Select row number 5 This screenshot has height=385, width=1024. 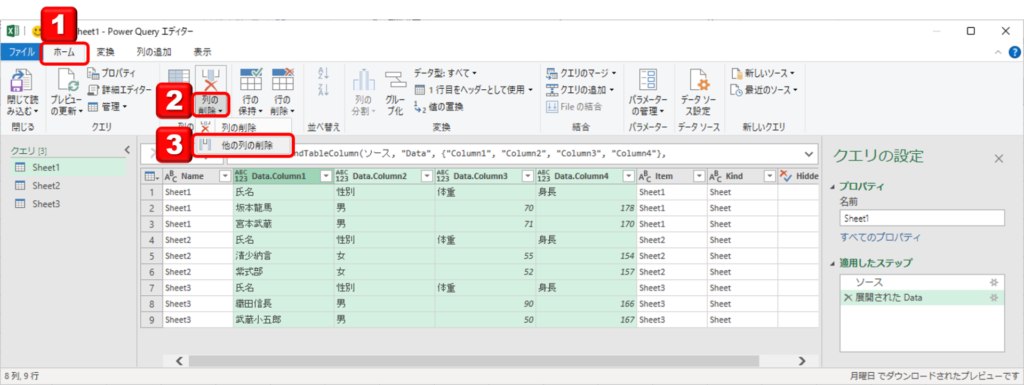click(152, 256)
